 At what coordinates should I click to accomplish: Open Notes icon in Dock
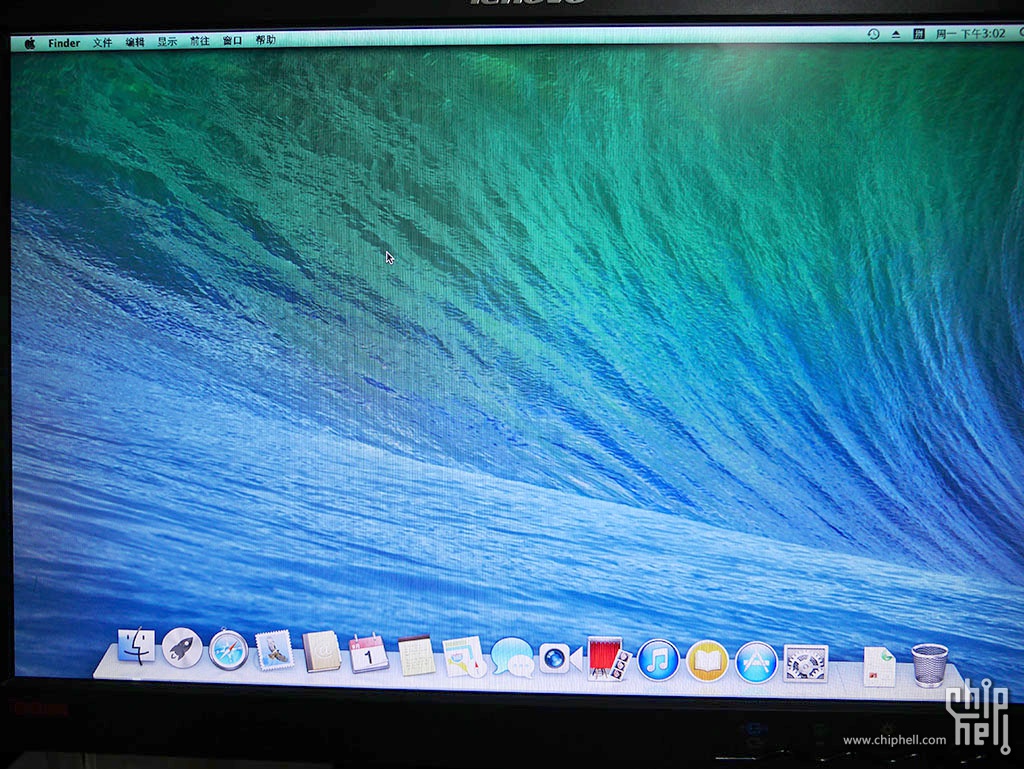click(x=416, y=655)
